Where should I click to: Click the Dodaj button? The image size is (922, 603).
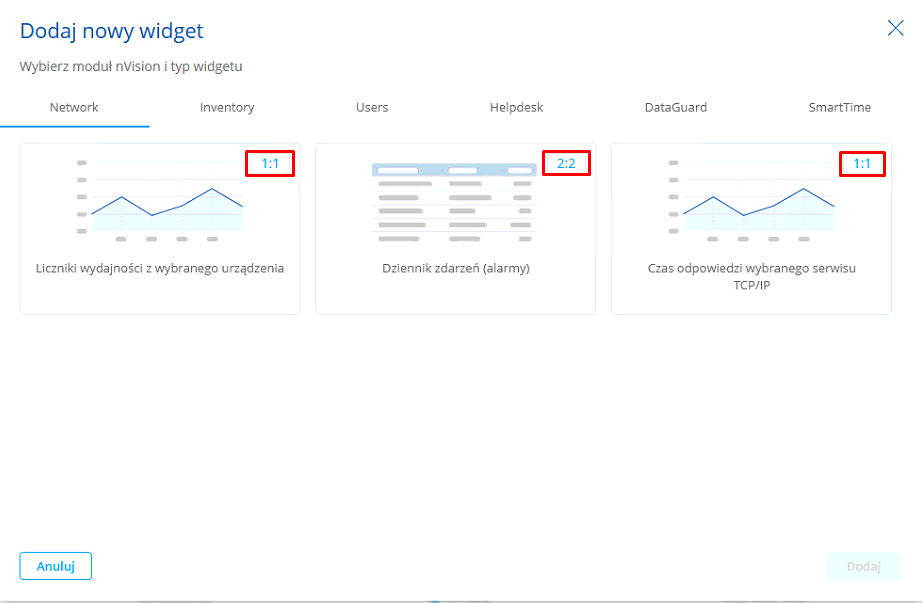863,566
